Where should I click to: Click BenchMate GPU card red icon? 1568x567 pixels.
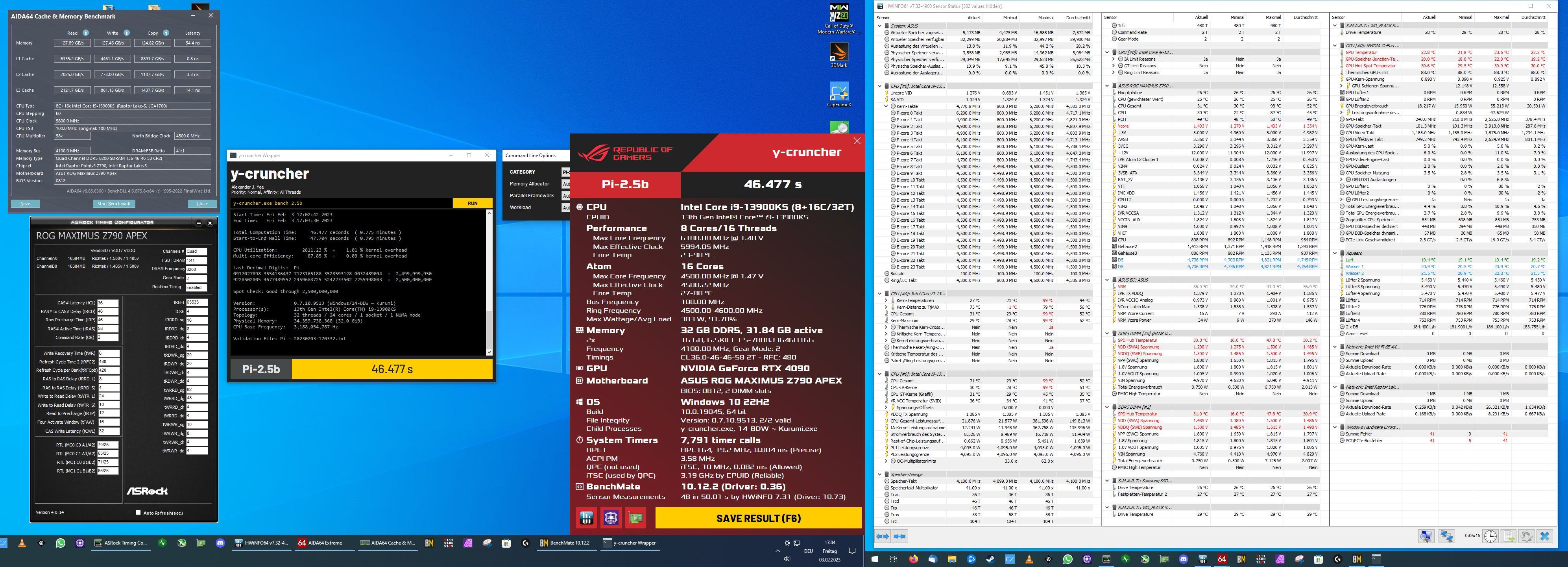point(635,518)
